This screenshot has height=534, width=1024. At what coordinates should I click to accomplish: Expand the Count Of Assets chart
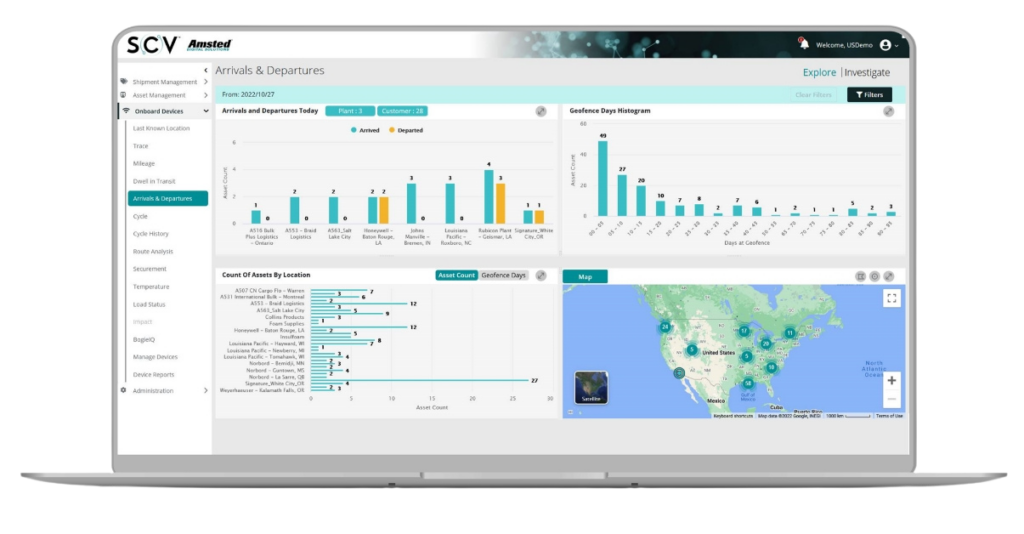tap(541, 275)
